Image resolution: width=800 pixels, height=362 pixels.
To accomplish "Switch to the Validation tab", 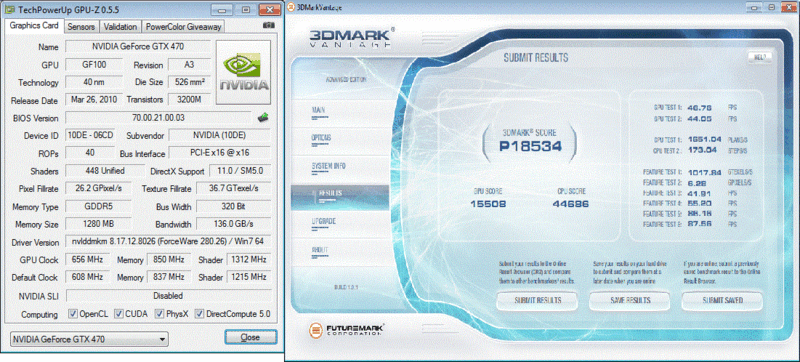I will [x=120, y=27].
